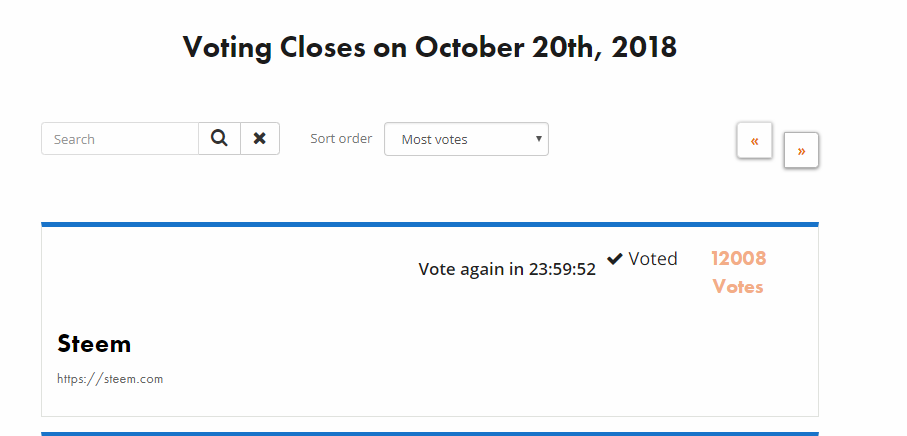Click the Voting Closes on October 20th heading
The image size is (907, 436).
[x=430, y=47]
